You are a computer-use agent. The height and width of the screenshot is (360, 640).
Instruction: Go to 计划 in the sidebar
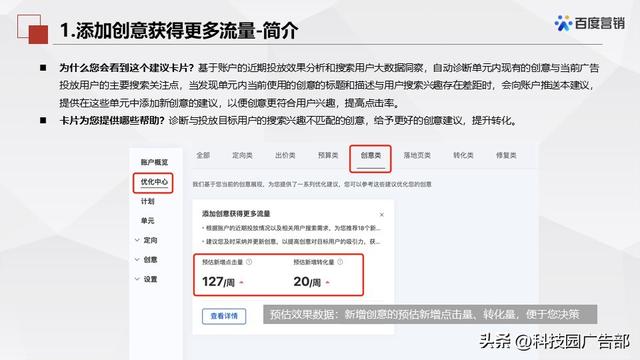[x=147, y=201]
